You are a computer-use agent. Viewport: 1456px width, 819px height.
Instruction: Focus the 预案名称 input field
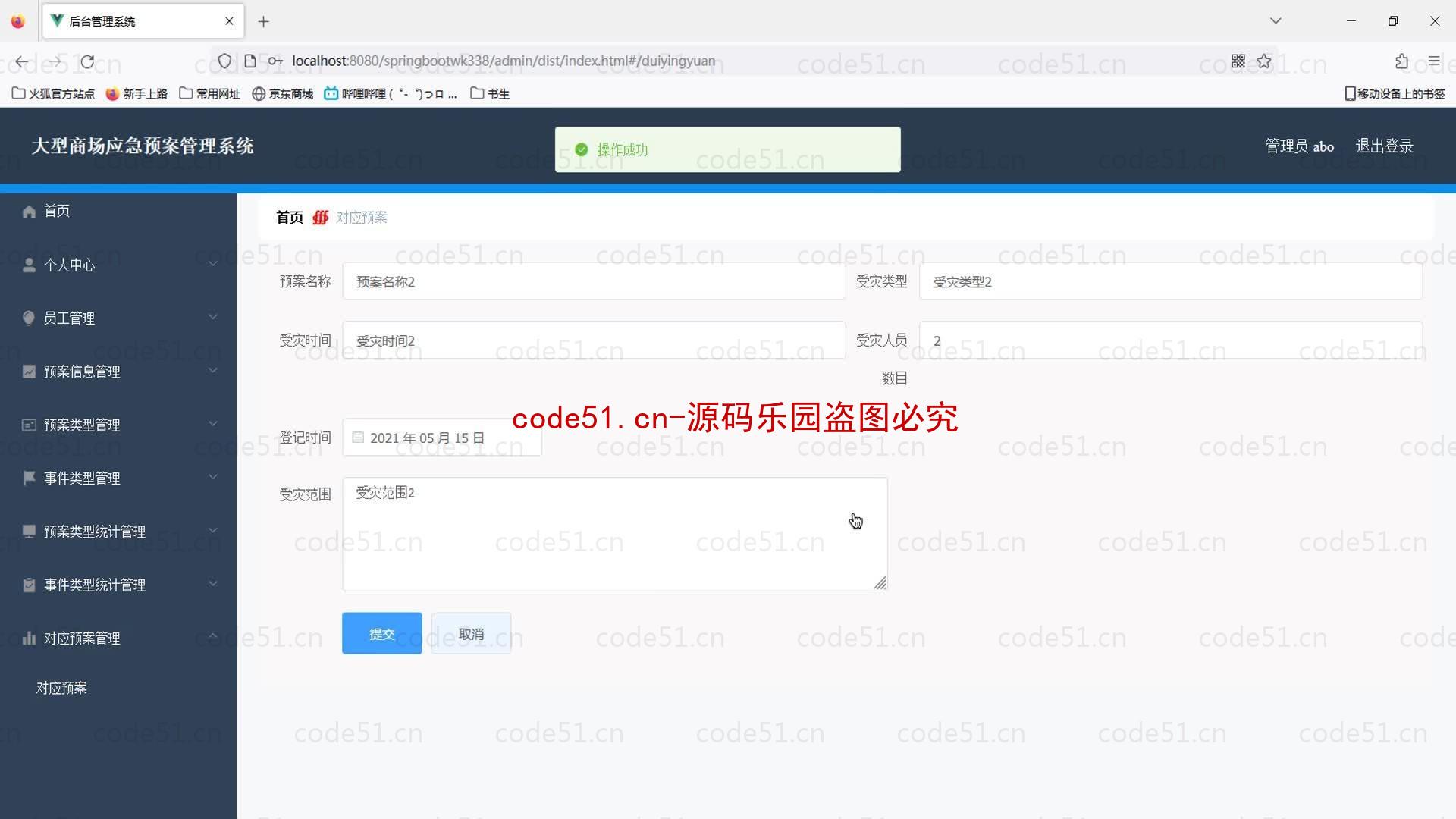[x=594, y=281]
